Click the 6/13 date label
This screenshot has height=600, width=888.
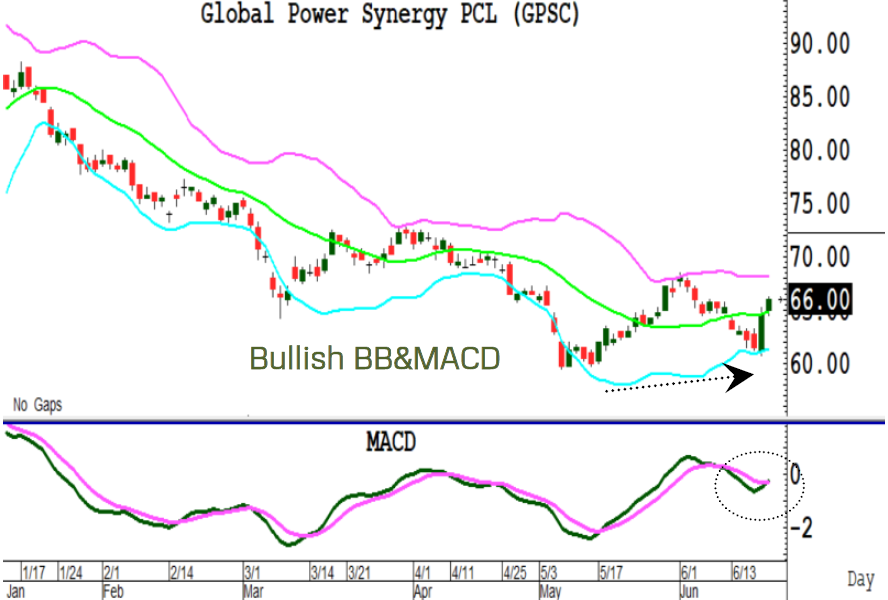[745, 573]
